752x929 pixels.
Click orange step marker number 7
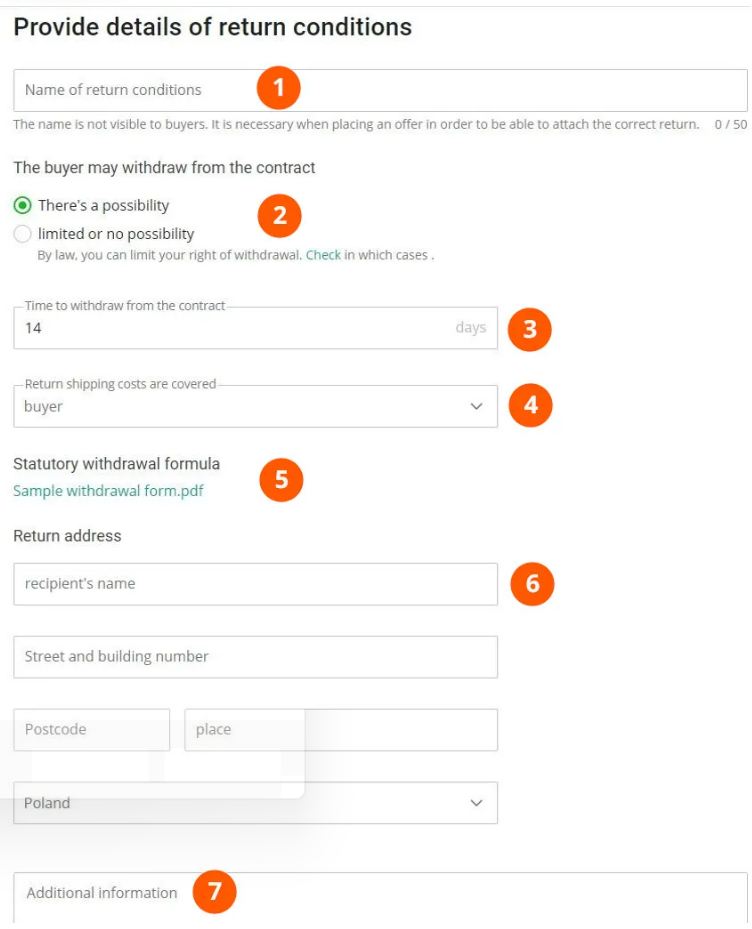(x=214, y=892)
